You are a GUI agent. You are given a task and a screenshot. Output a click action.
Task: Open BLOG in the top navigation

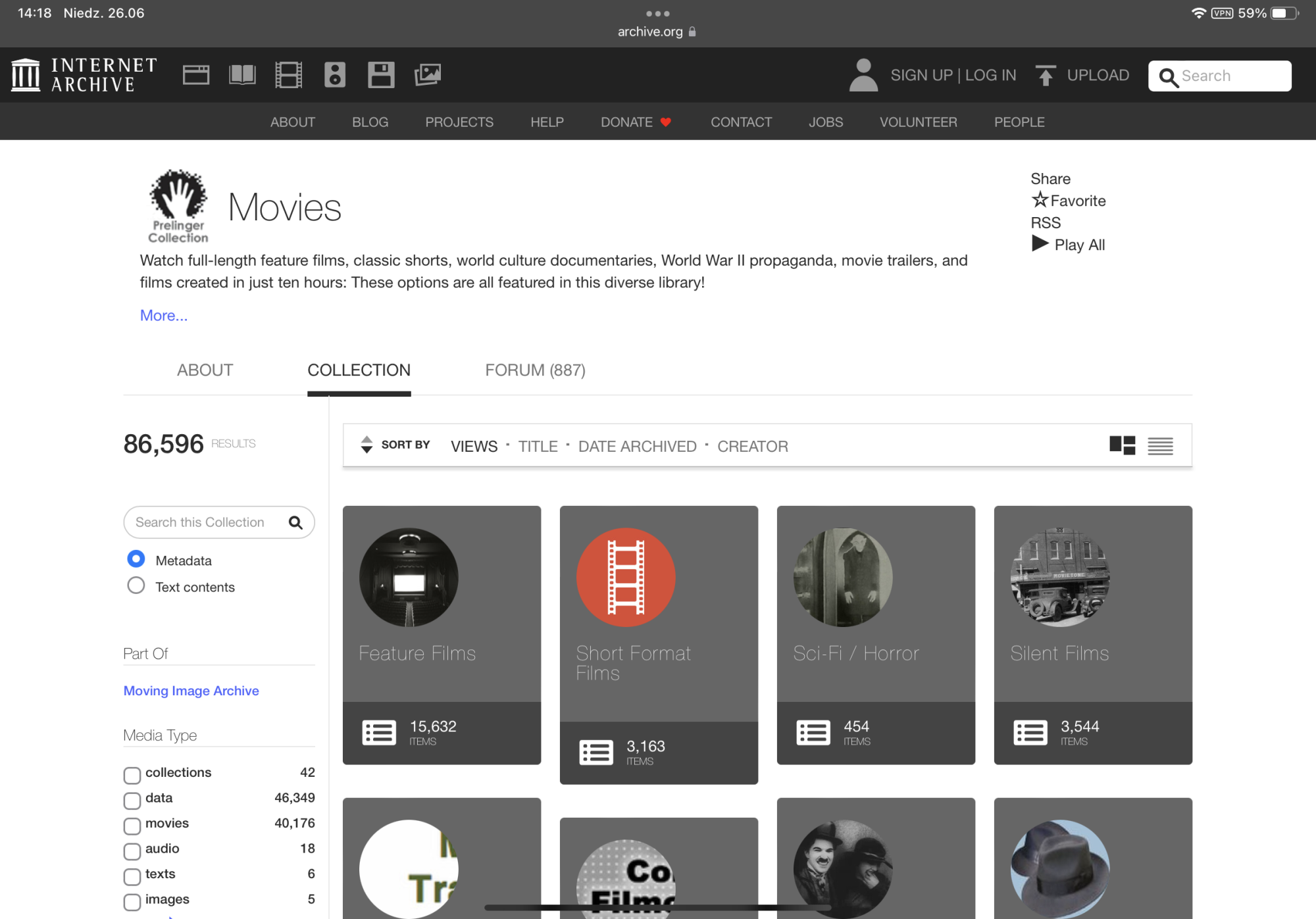pos(370,122)
